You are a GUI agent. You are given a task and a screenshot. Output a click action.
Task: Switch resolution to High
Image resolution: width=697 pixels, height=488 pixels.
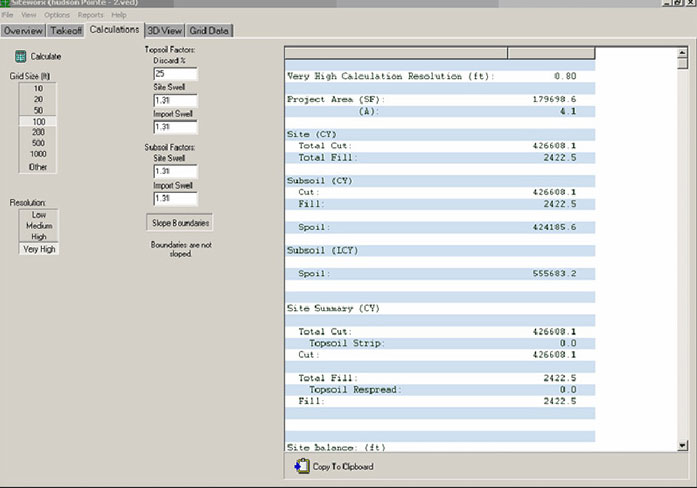coord(38,237)
